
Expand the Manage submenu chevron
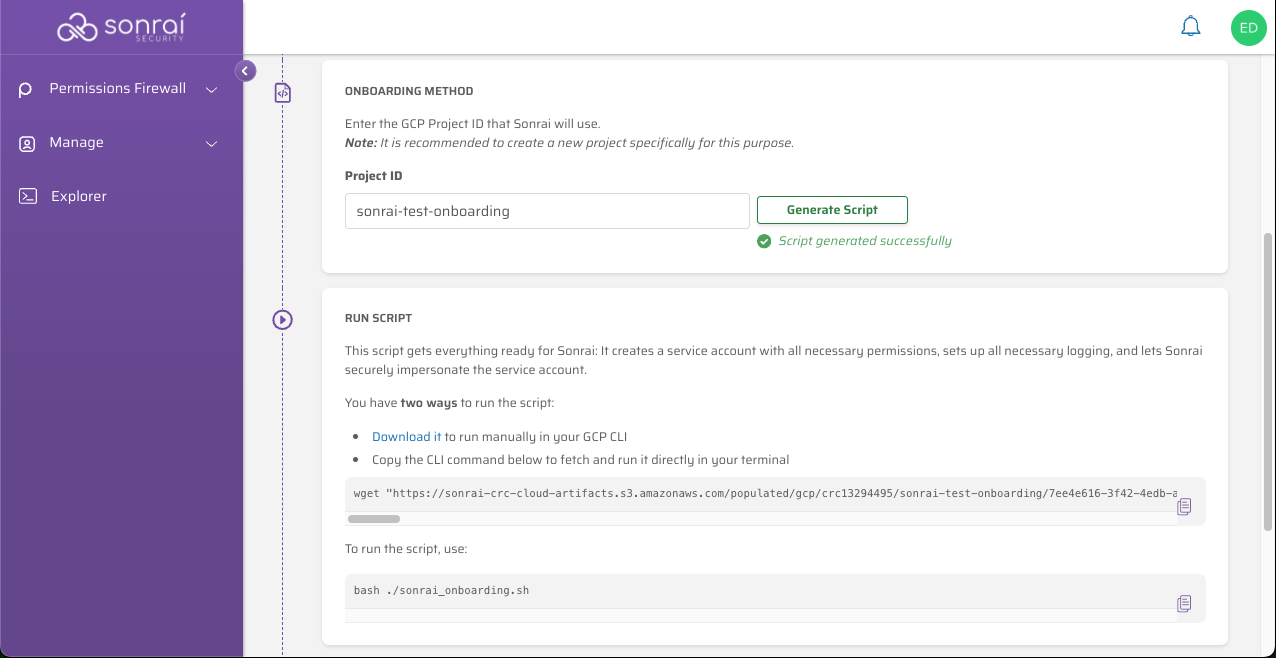click(211, 144)
